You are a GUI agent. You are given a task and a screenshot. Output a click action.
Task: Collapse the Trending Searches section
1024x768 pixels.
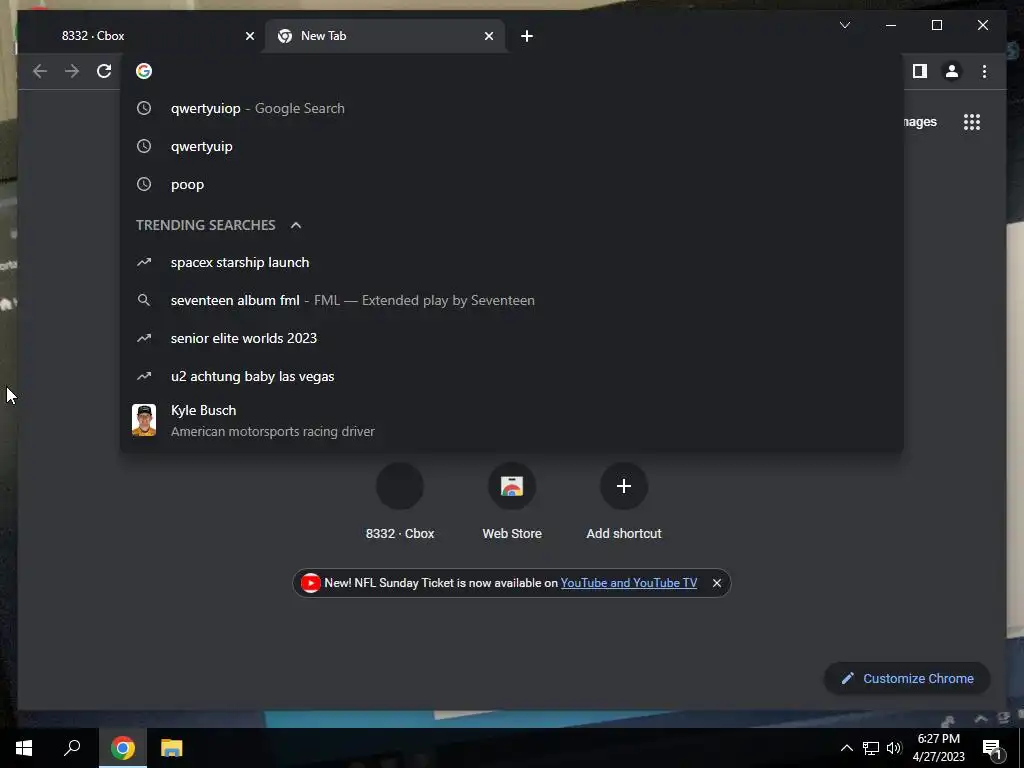point(296,225)
